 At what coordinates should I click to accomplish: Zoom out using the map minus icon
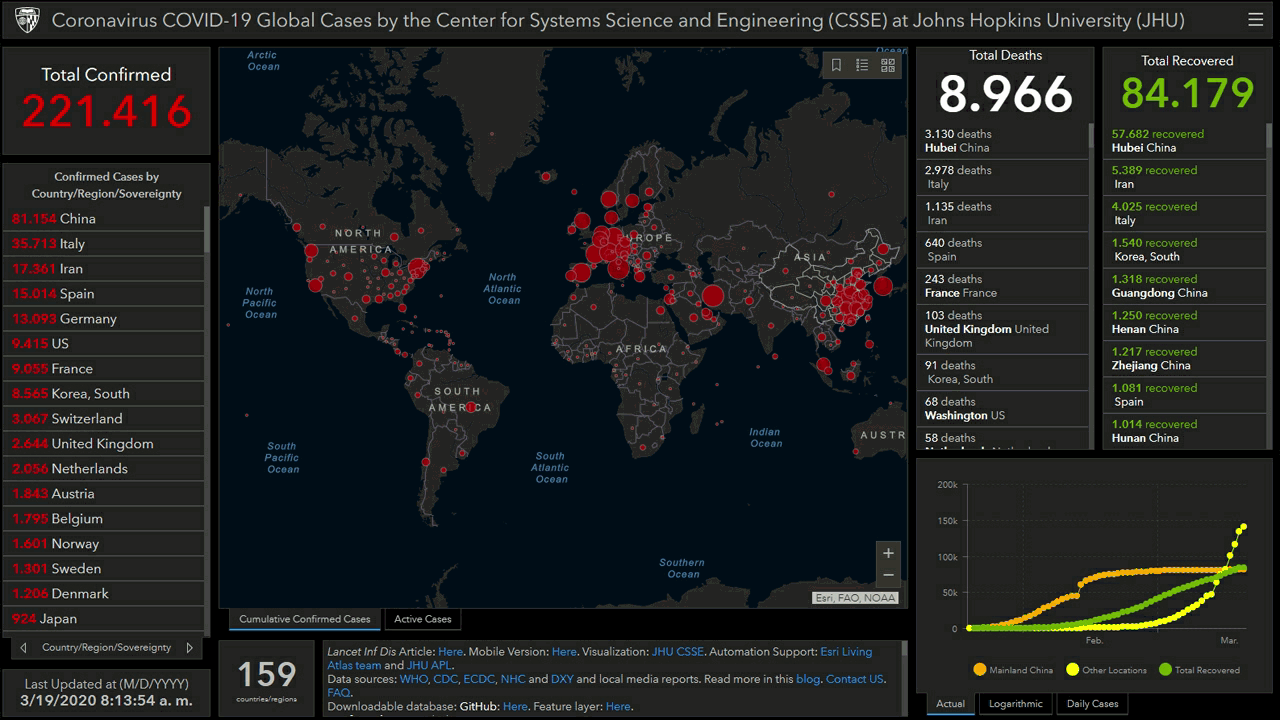tap(886, 575)
